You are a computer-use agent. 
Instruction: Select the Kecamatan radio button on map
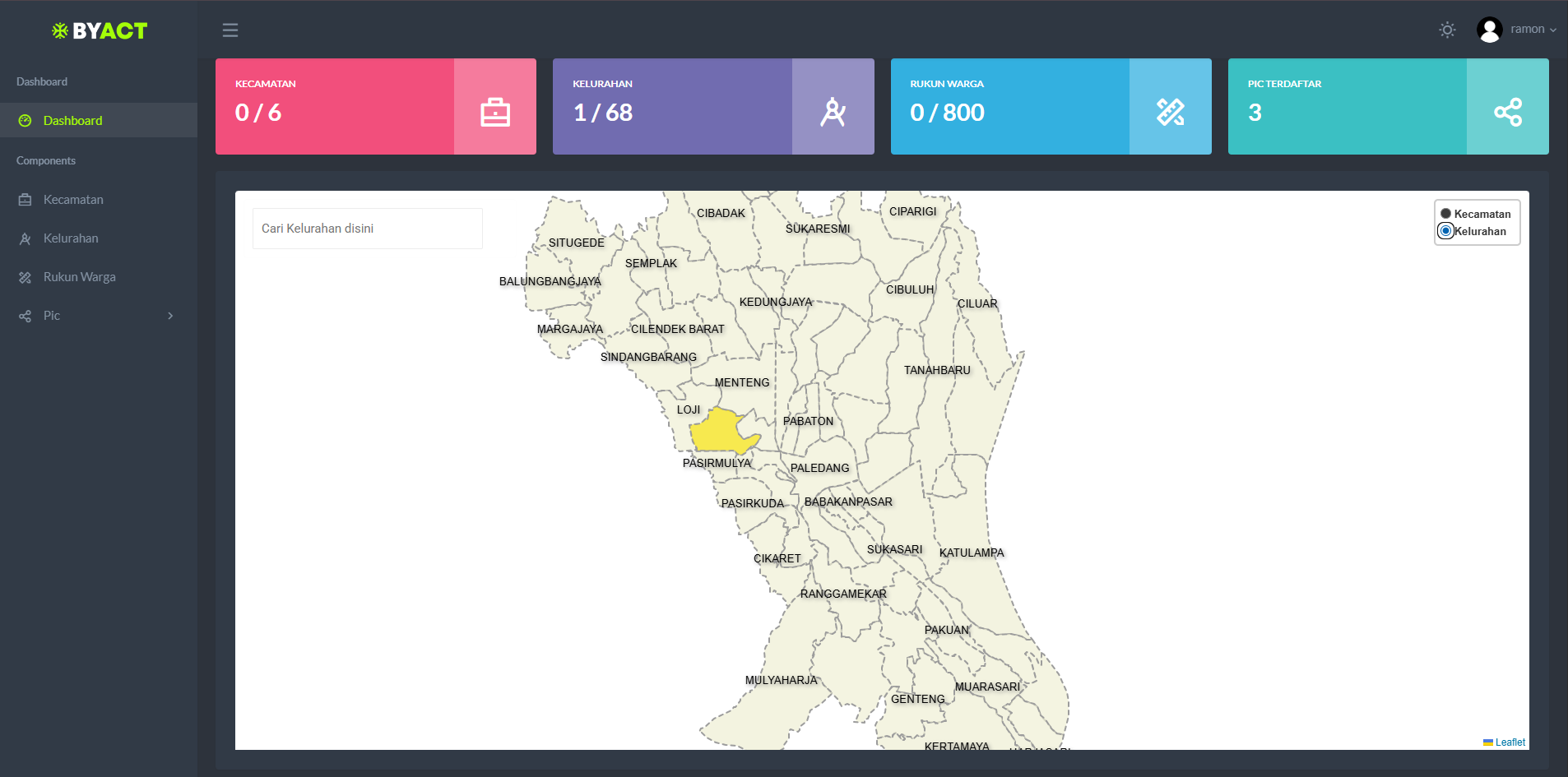pos(1445,214)
